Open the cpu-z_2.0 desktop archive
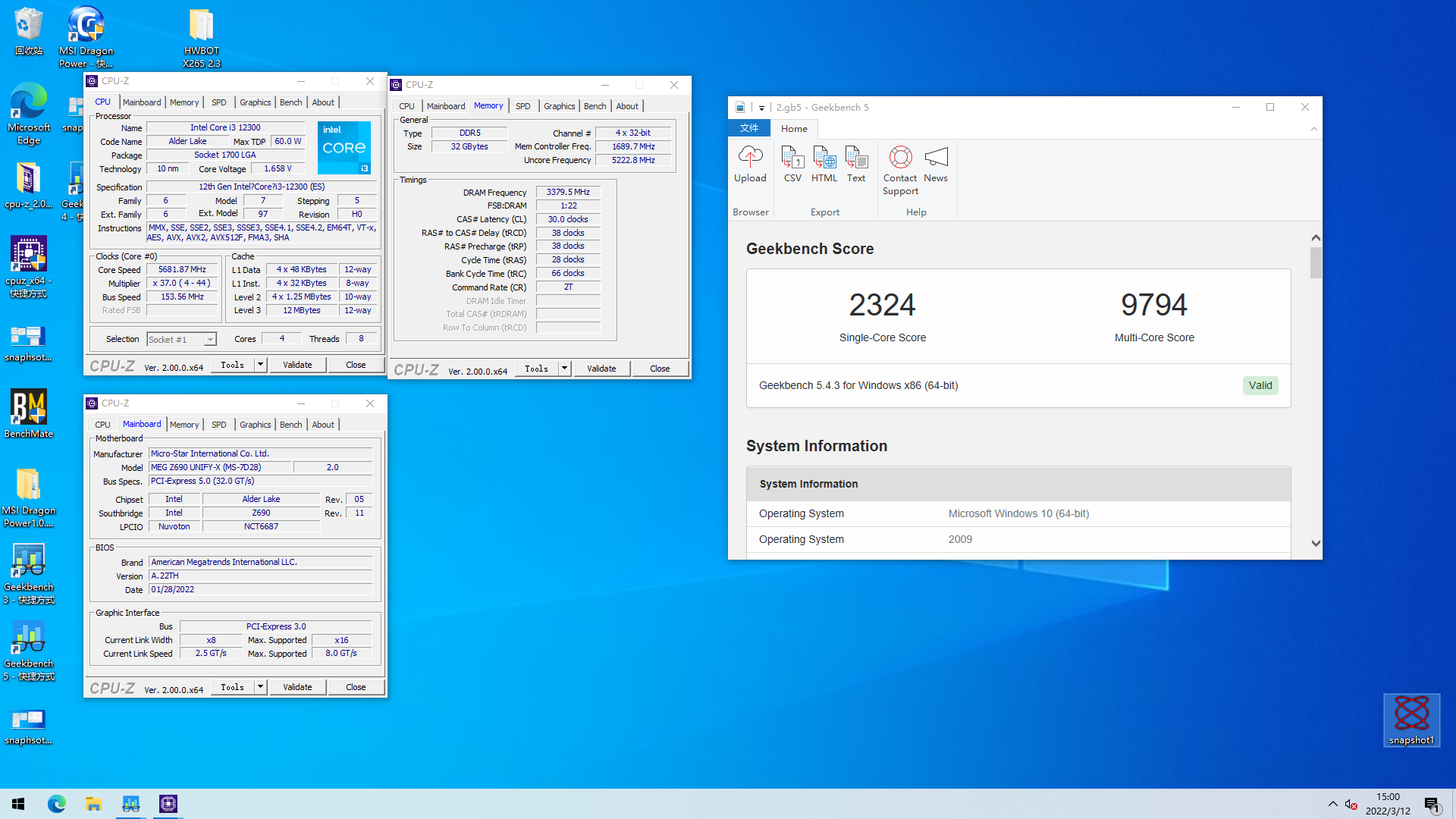This screenshot has height=819, width=1456. tap(29, 186)
